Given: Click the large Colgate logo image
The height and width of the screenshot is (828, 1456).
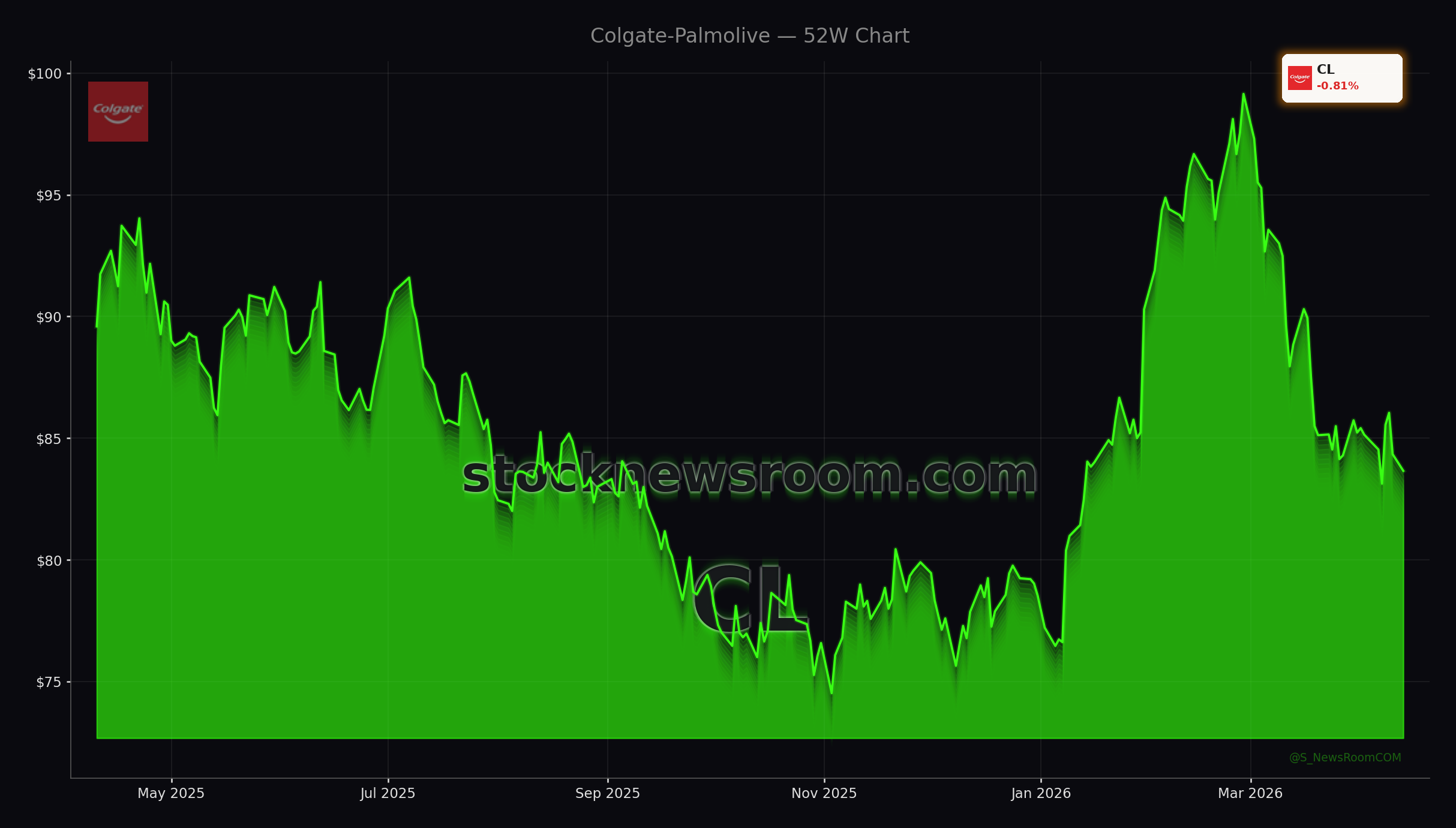Looking at the screenshot, I should (118, 112).
